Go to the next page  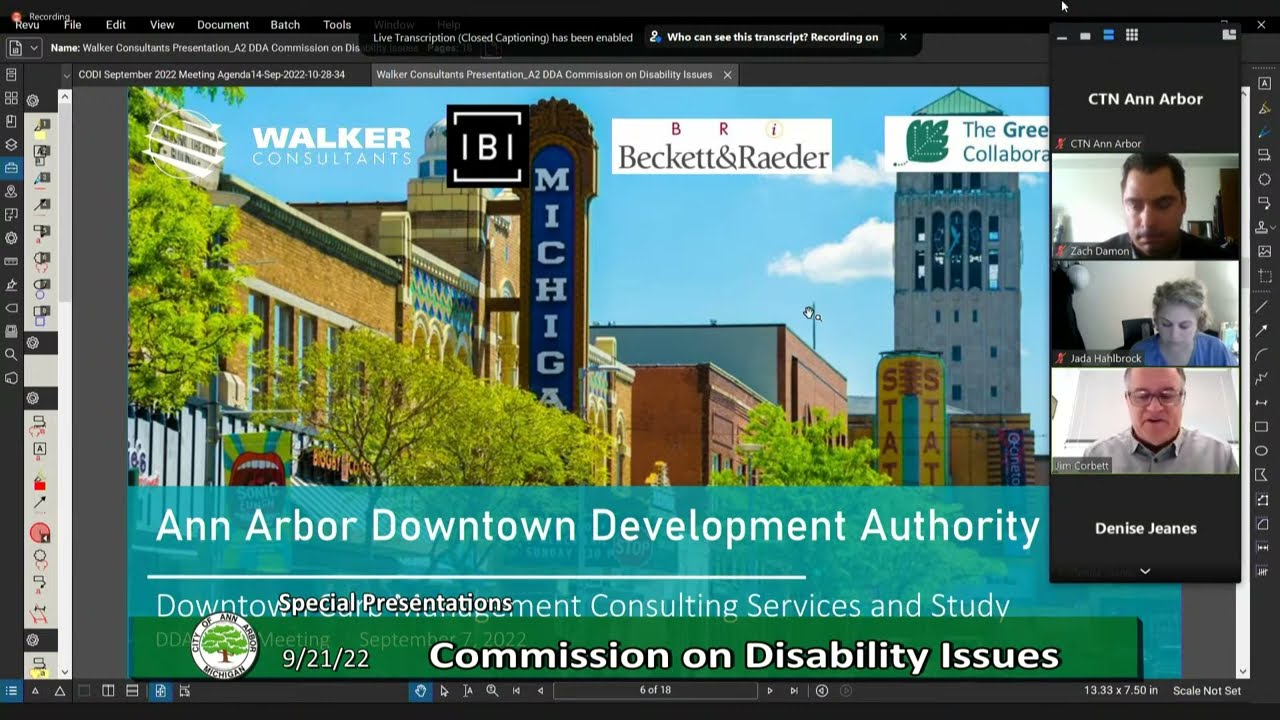coord(769,690)
